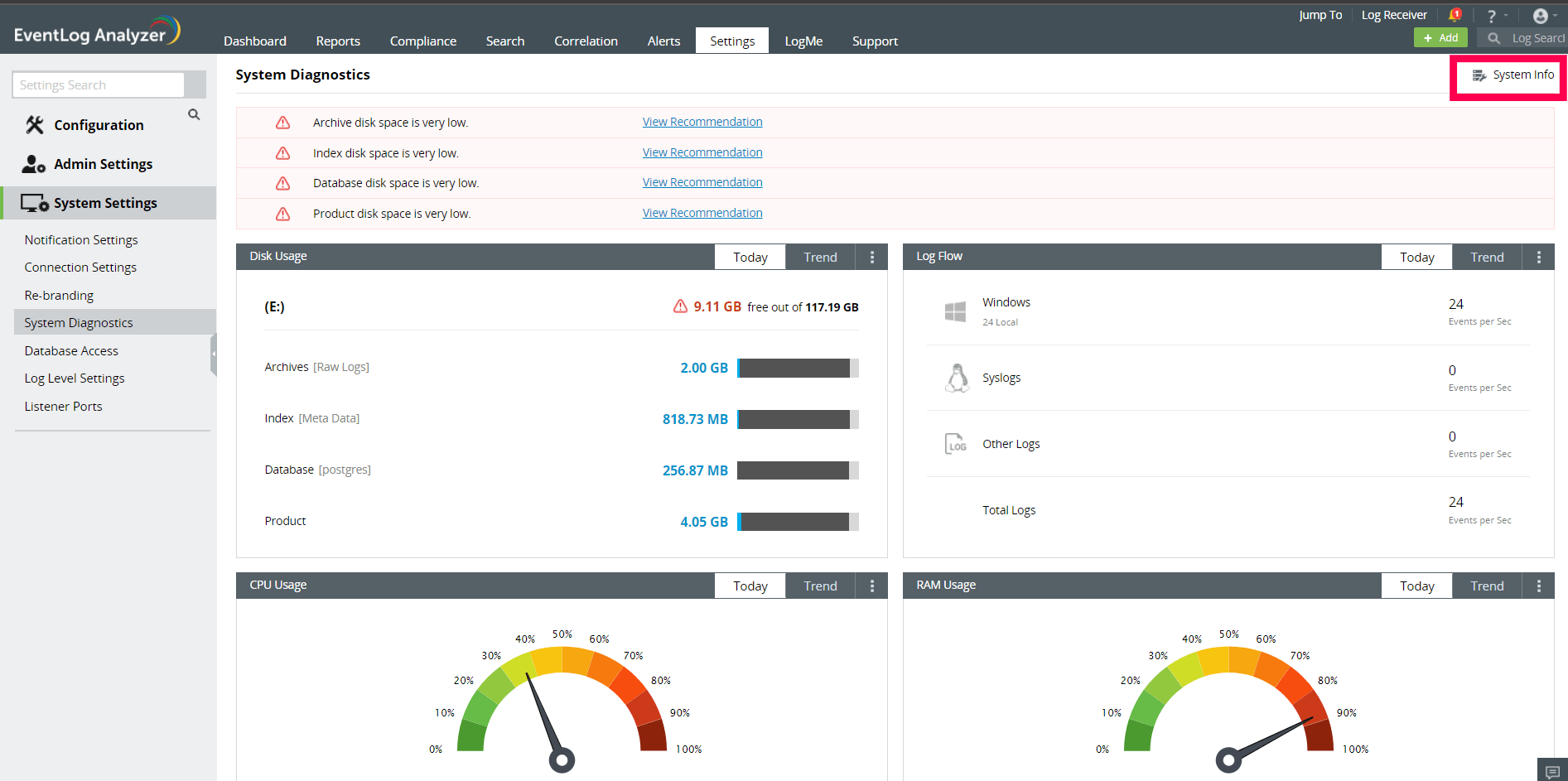View Recommendation for Index disk space
The width and height of the screenshot is (1568, 781).
(x=702, y=152)
